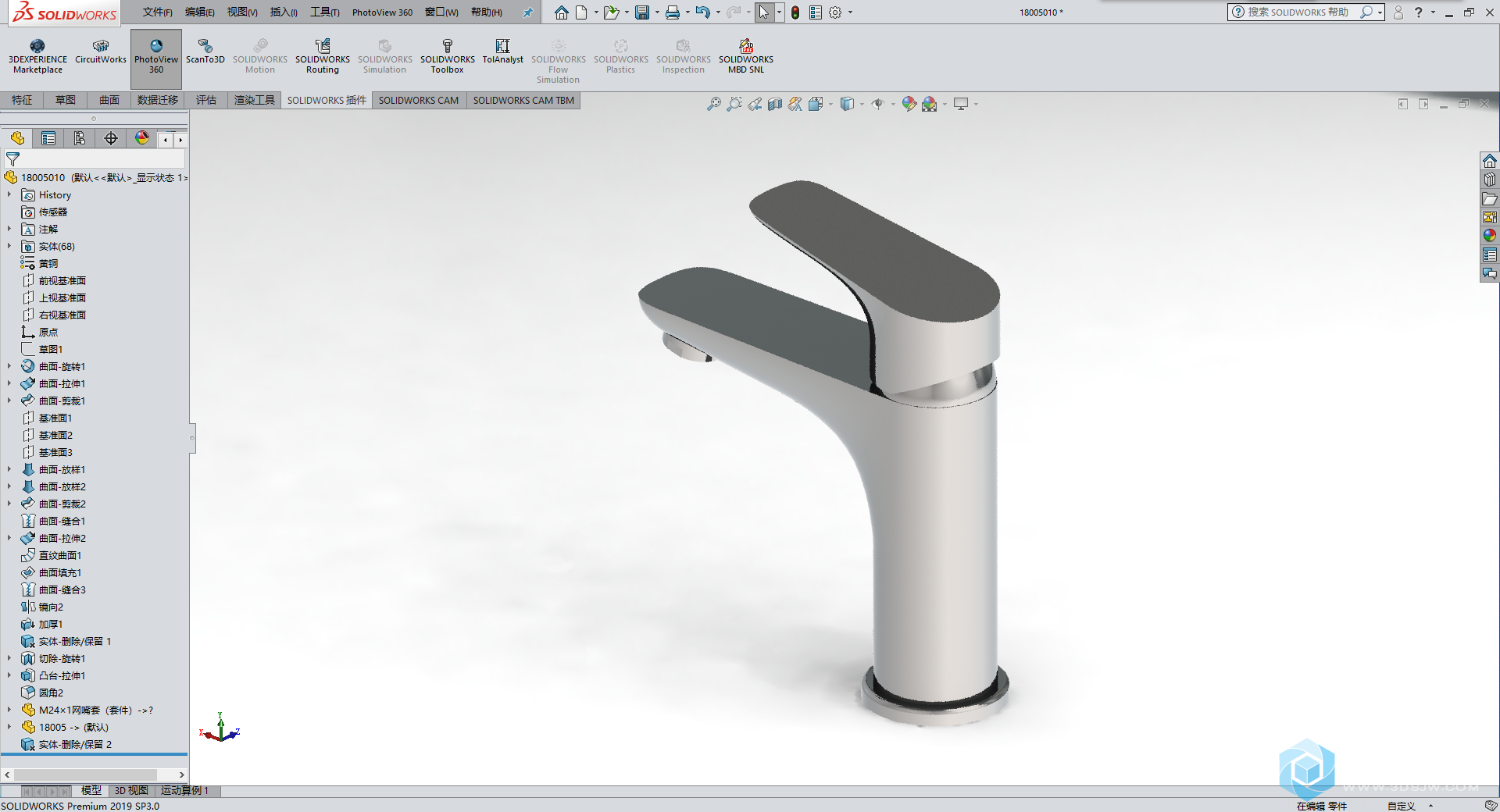Click the Rebuild traffic light icon
The width and height of the screenshot is (1500, 812).
[795, 12]
